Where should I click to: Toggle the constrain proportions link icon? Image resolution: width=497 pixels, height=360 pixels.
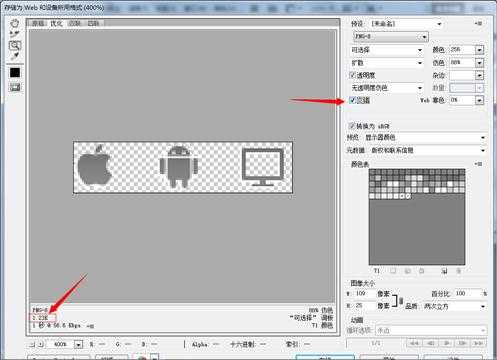click(401, 301)
